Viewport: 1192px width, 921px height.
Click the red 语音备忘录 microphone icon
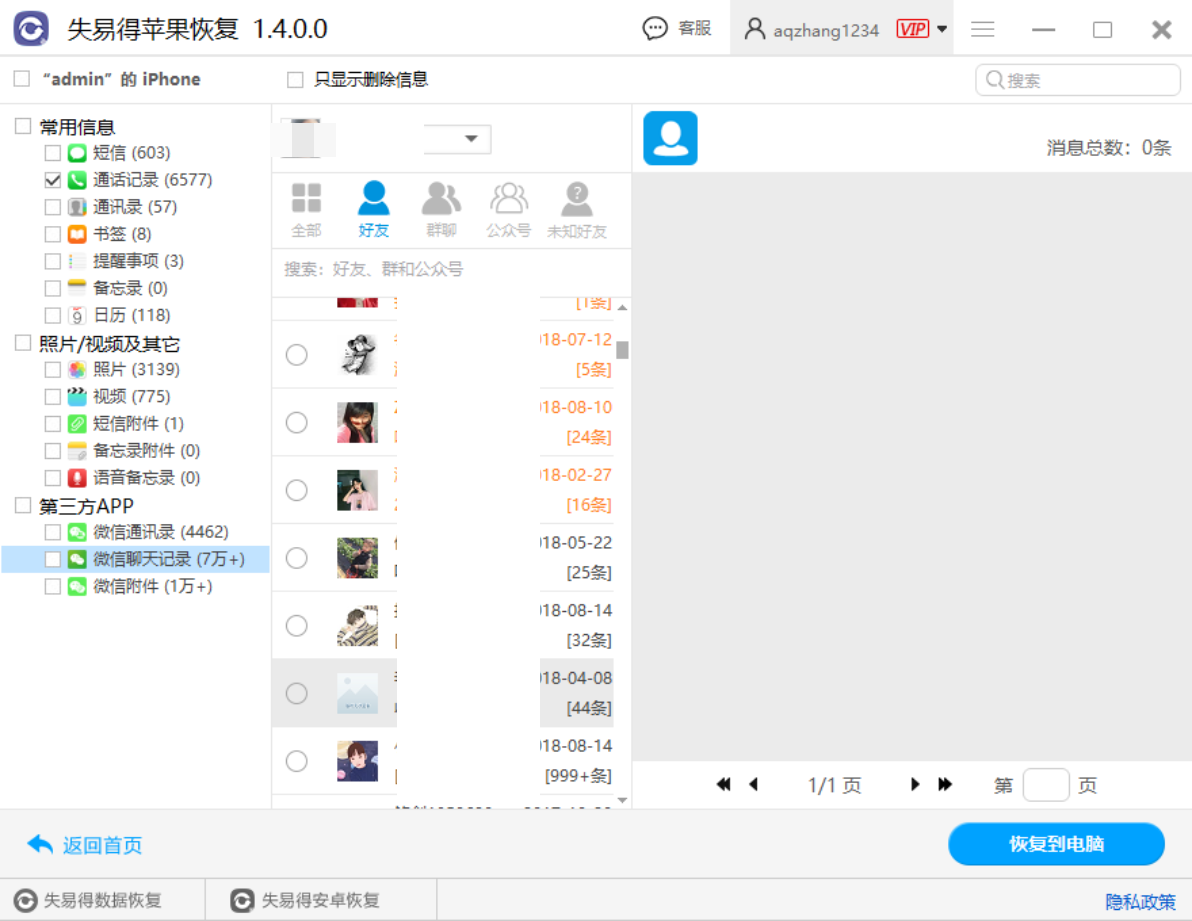click(77, 478)
